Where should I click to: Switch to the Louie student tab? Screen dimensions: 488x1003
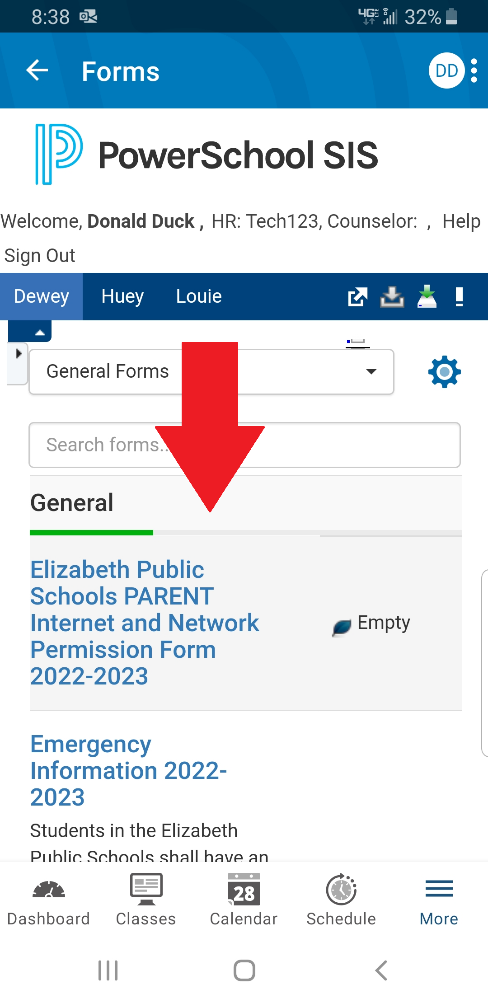point(199,297)
